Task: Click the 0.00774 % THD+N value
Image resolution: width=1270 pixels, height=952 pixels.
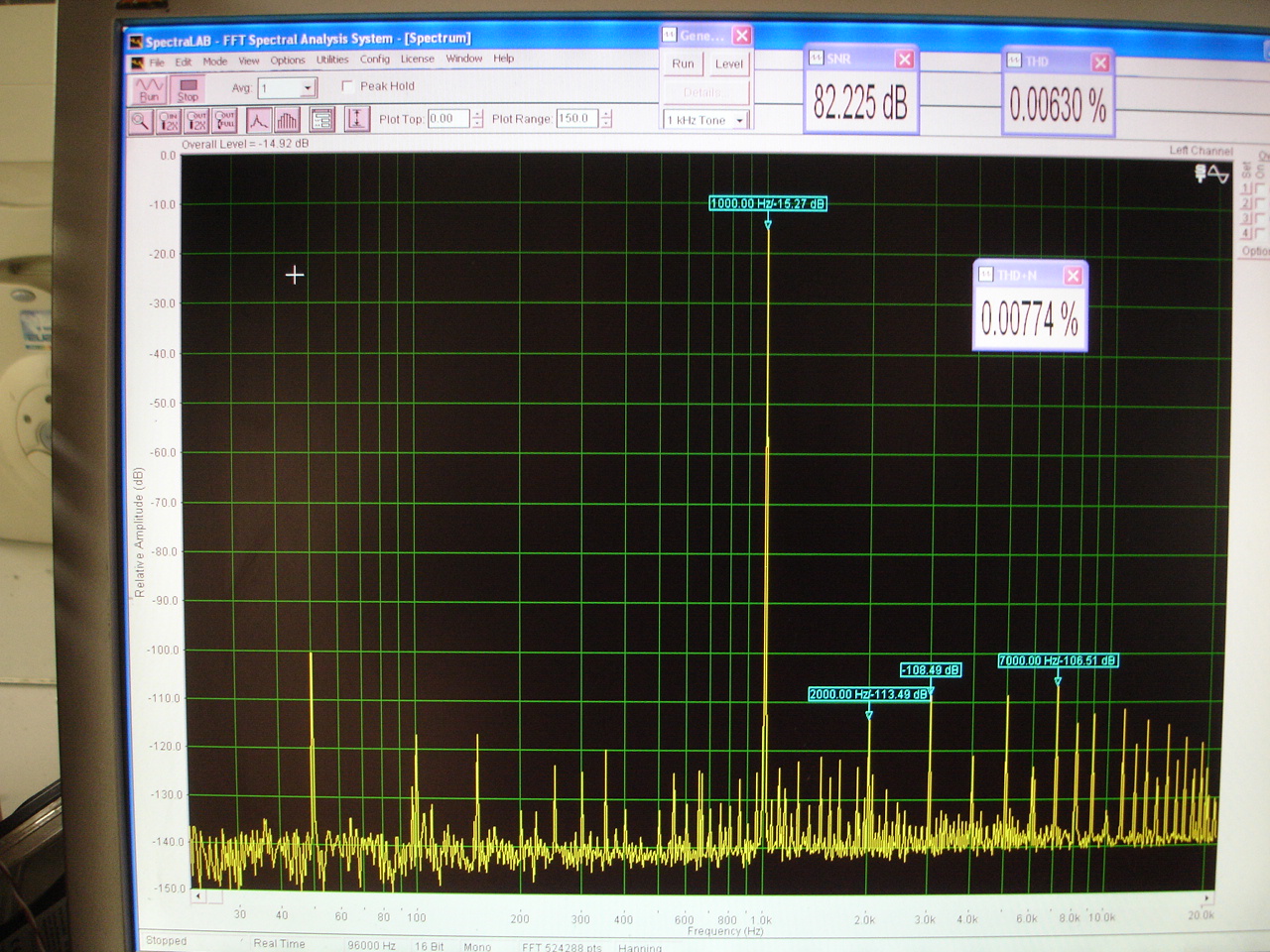Action: pos(1030,319)
